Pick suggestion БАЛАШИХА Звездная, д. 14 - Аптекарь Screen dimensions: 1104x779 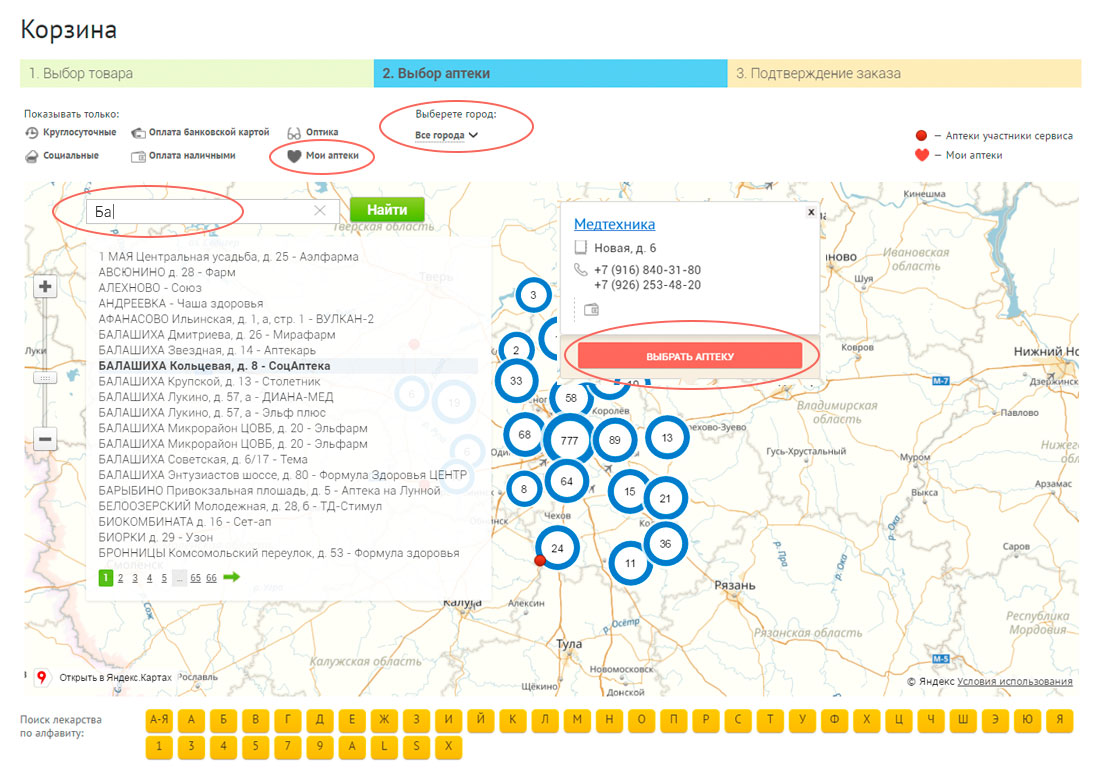pos(207,350)
